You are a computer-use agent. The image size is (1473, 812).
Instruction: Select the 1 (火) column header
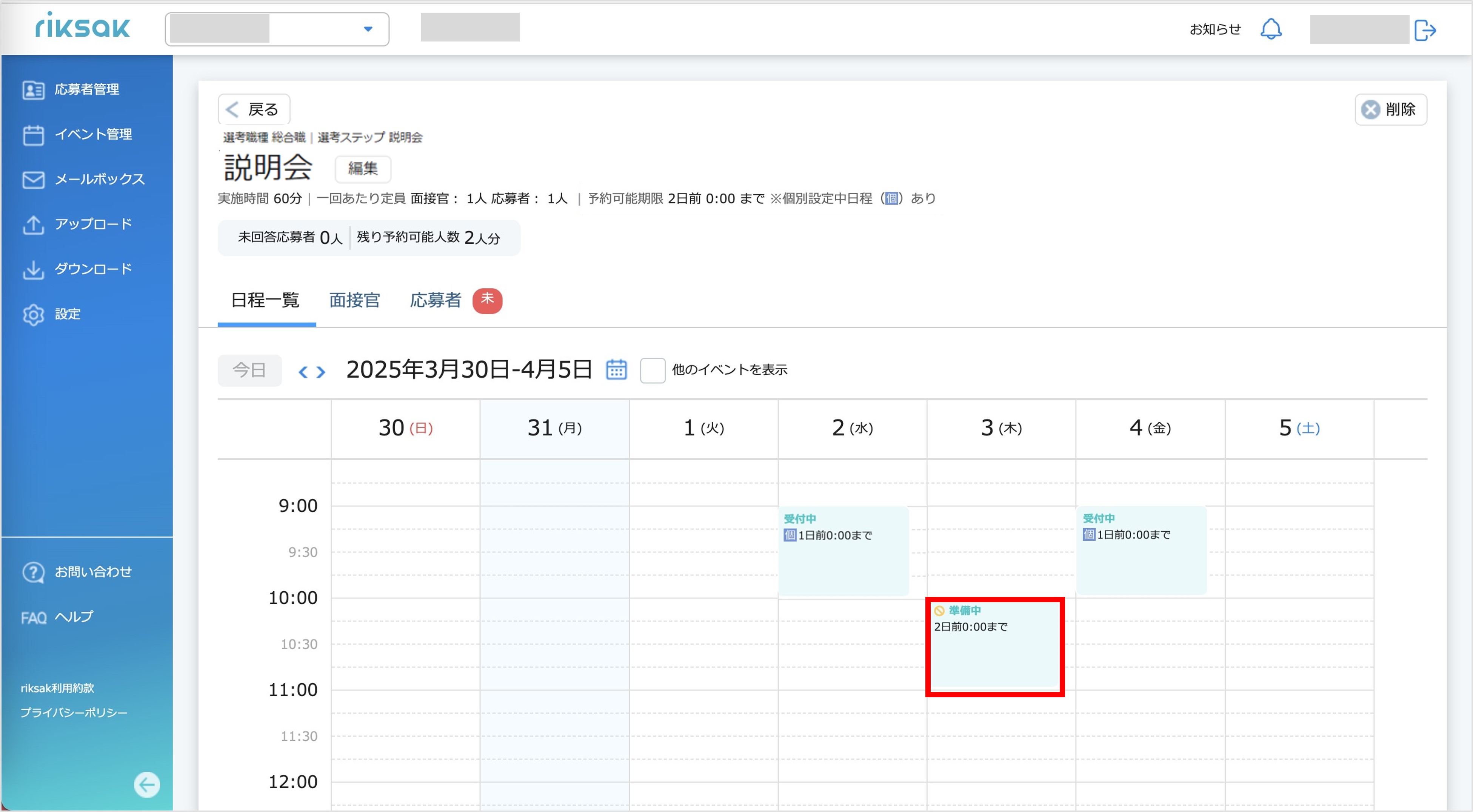click(703, 428)
